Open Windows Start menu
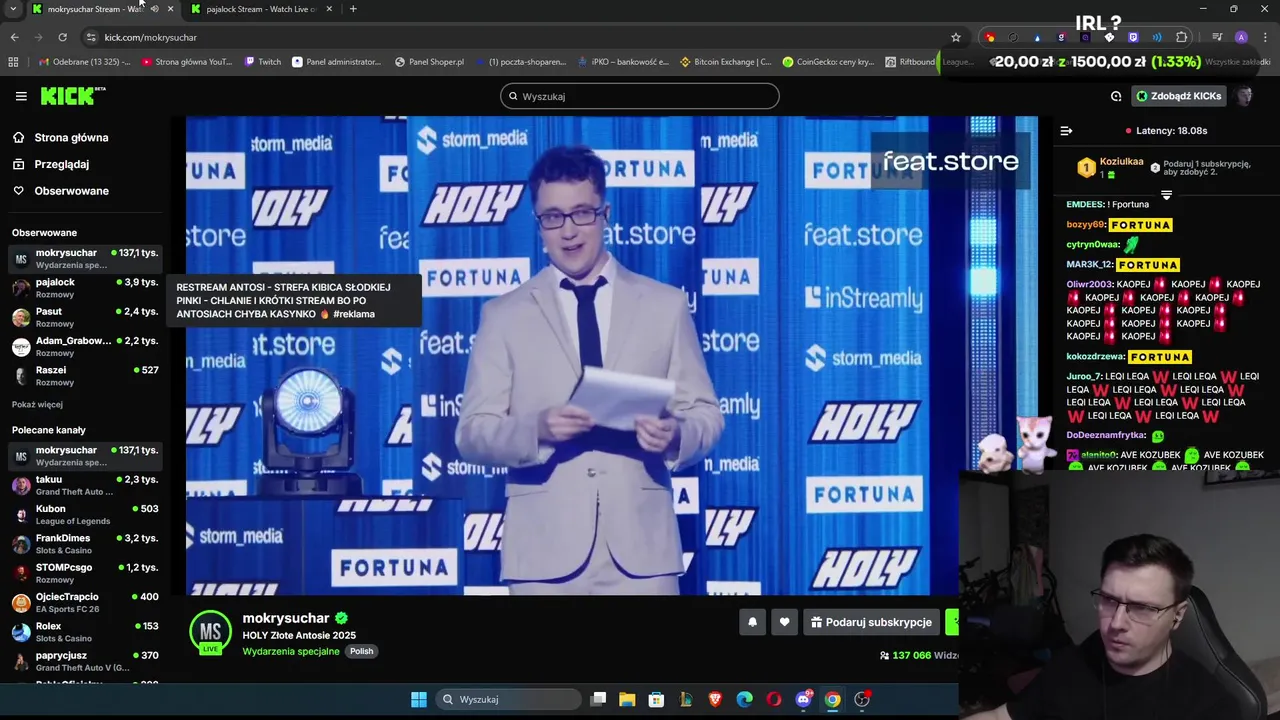The width and height of the screenshot is (1280, 720). click(419, 699)
